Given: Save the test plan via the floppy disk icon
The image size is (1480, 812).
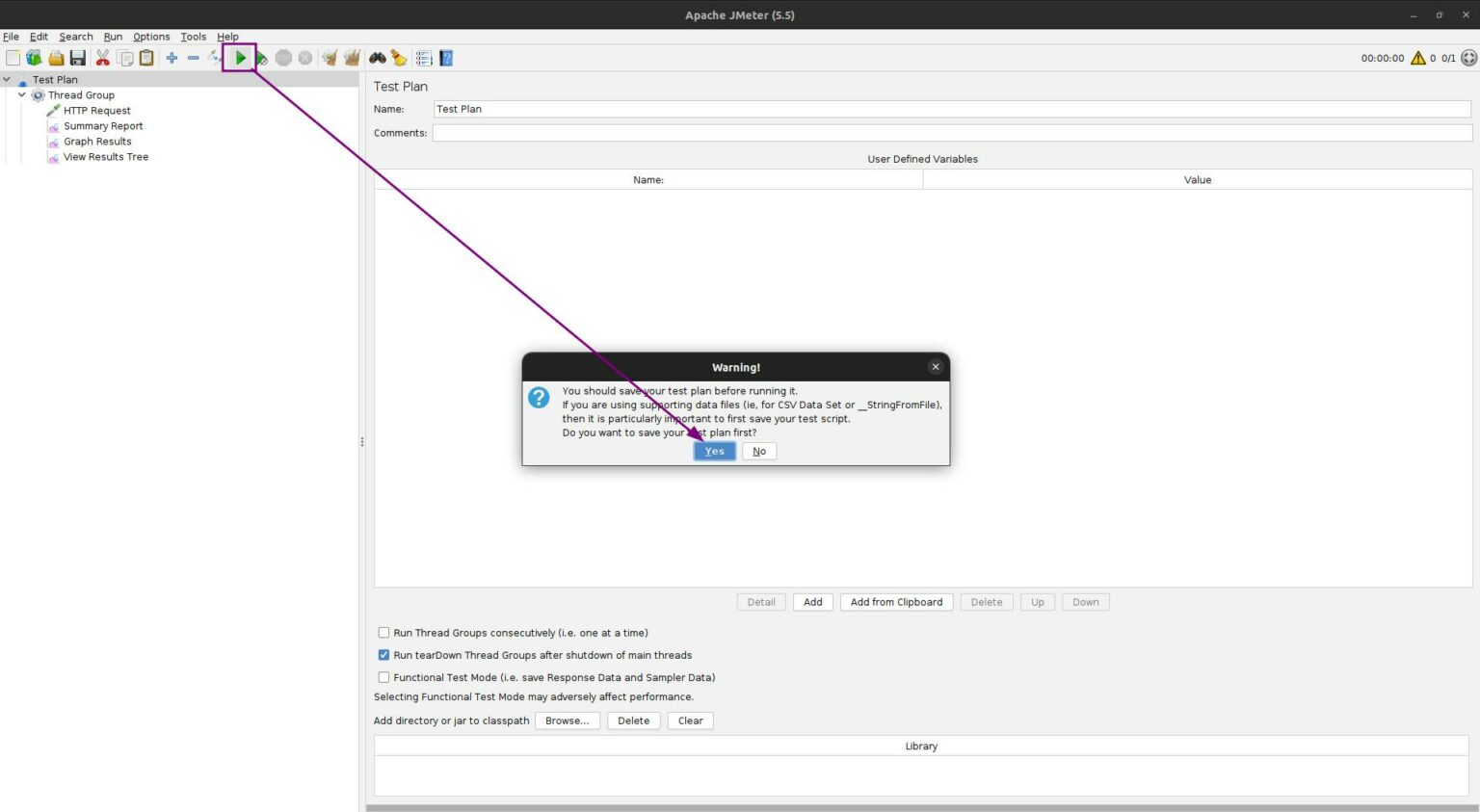Looking at the screenshot, I should 77,58.
